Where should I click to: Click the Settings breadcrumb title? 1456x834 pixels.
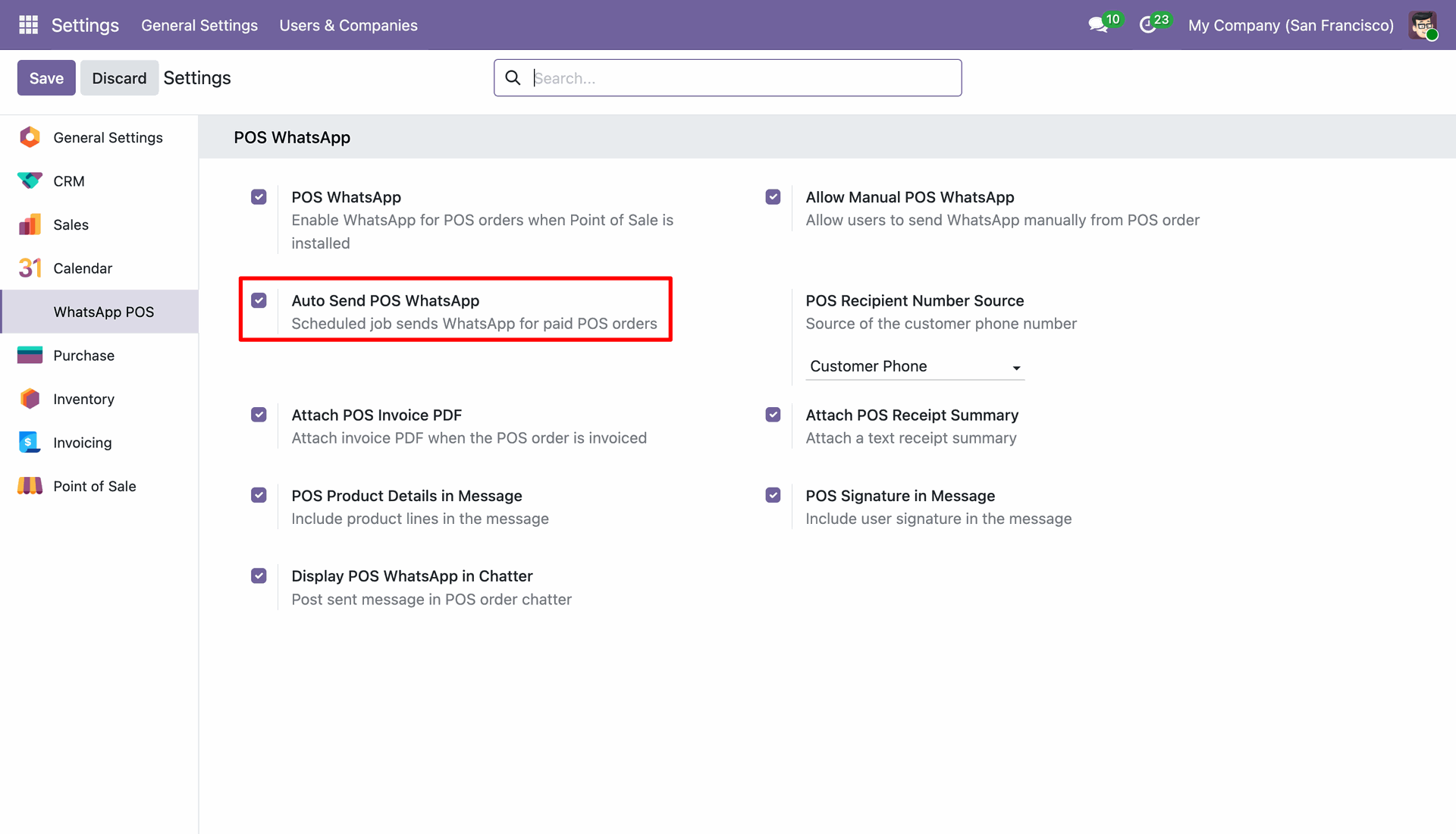coord(197,78)
